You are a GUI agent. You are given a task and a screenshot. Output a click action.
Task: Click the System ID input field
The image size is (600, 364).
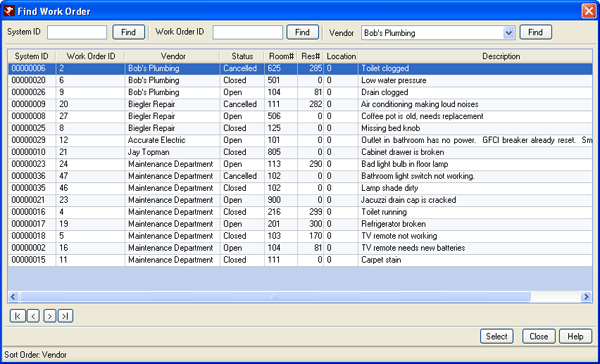click(77, 33)
